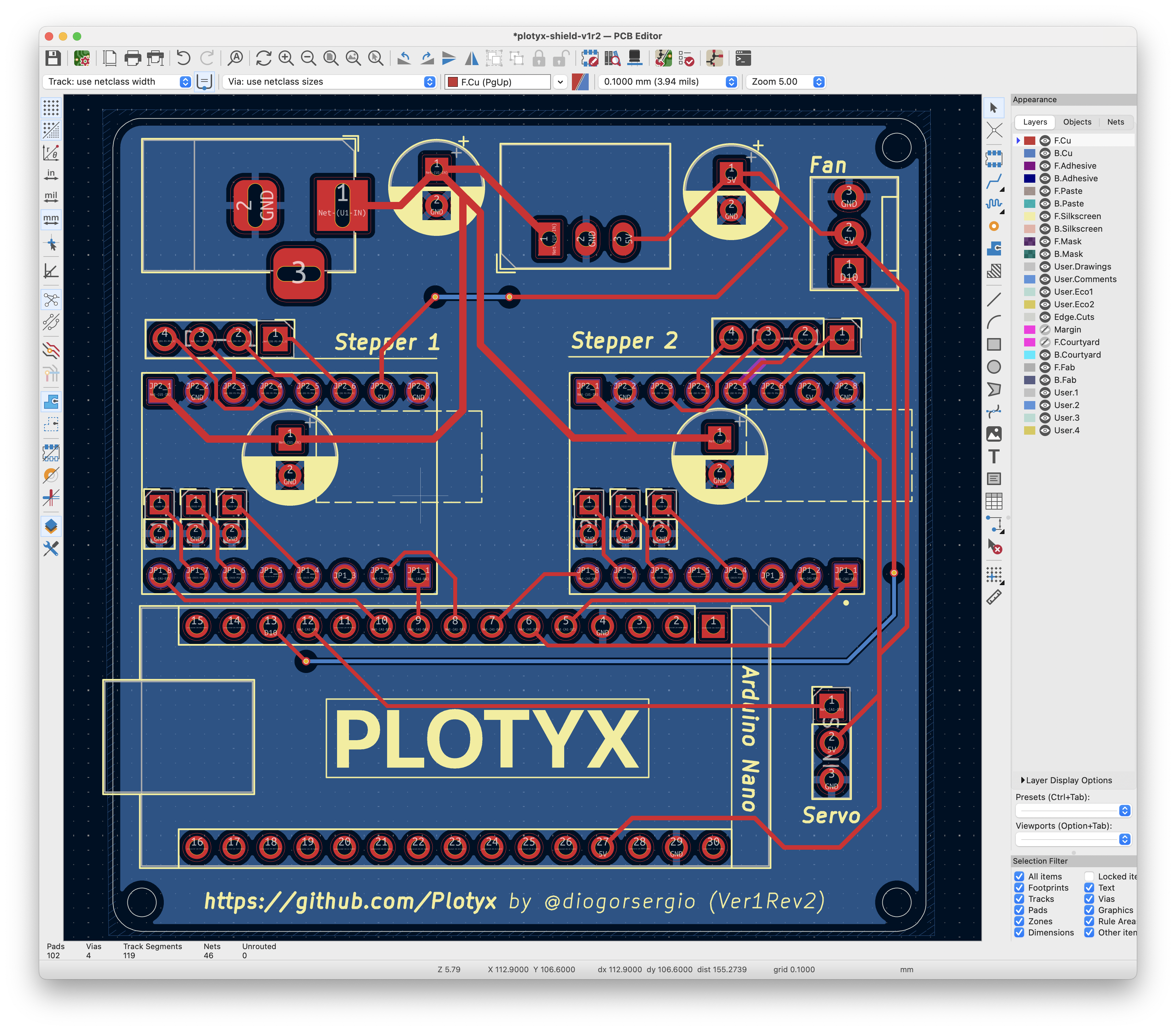
Task: Click the Stepper 1 silkscreen label
Action: (387, 342)
